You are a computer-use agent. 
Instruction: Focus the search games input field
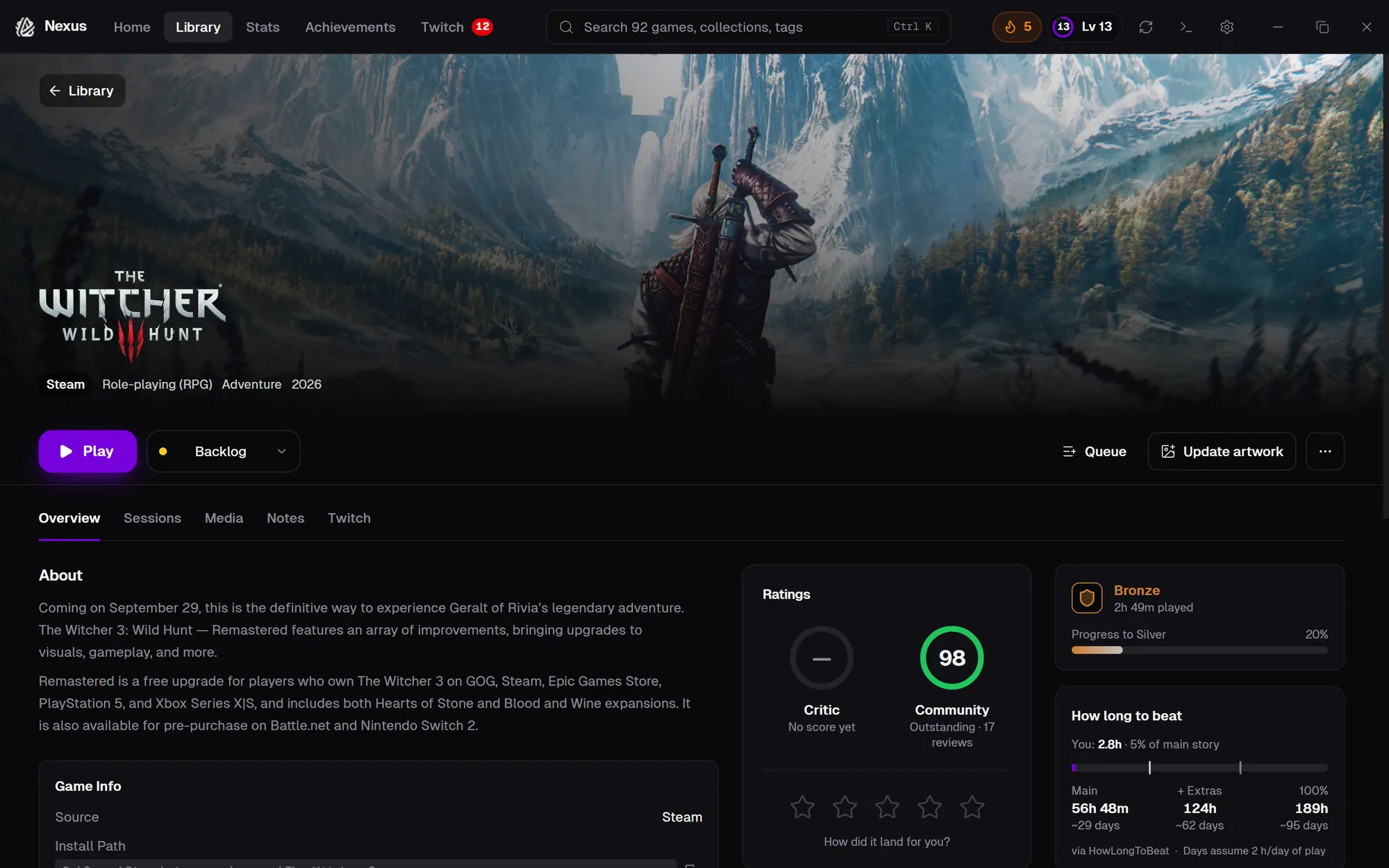coord(748,27)
